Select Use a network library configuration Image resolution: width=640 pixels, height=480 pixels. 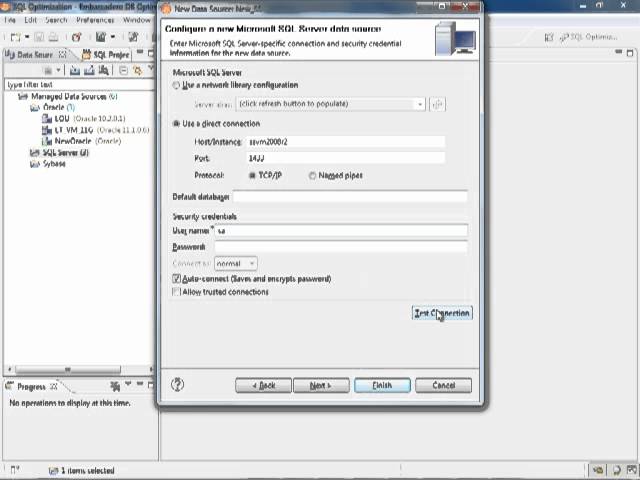(x=235, y=85)
